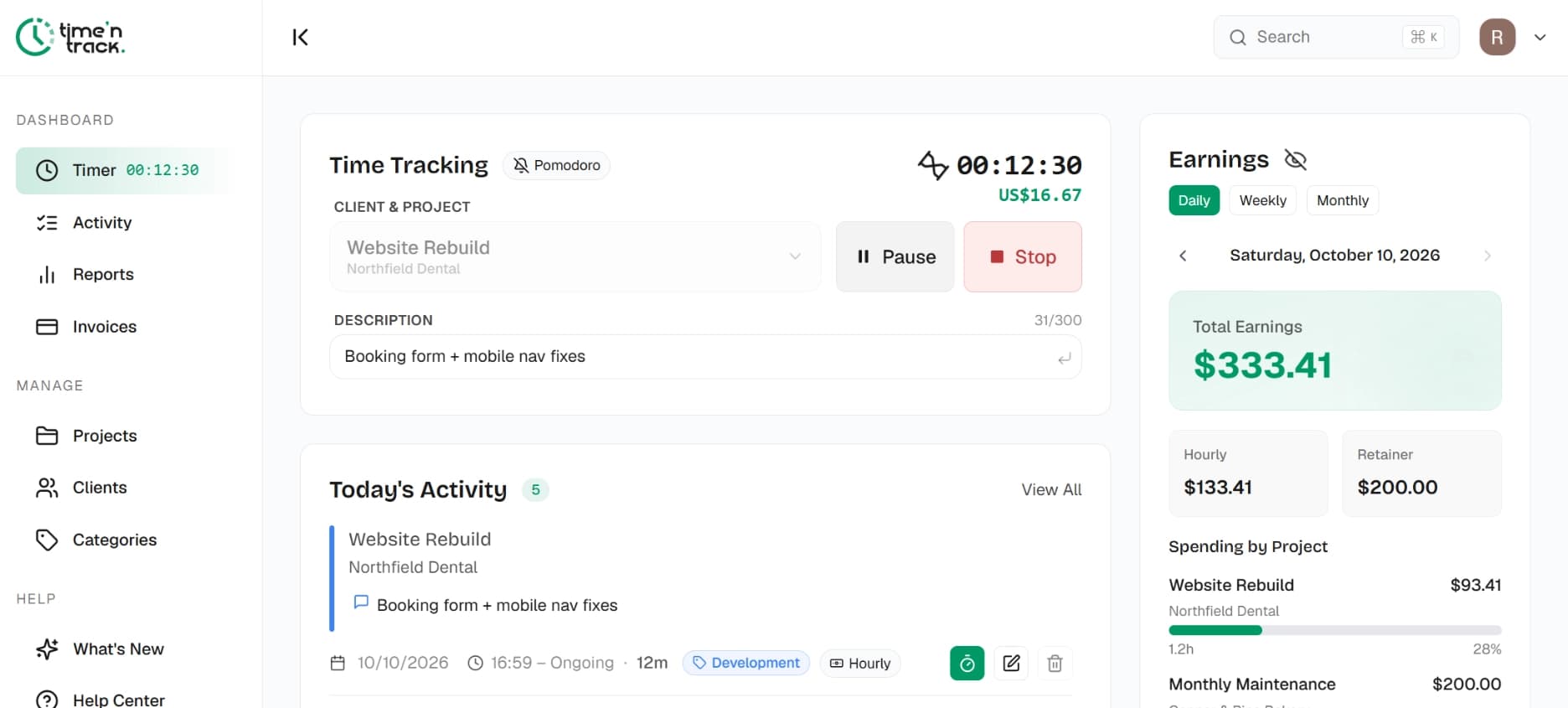Click the comment icon beside entry description

click(361, 602)
